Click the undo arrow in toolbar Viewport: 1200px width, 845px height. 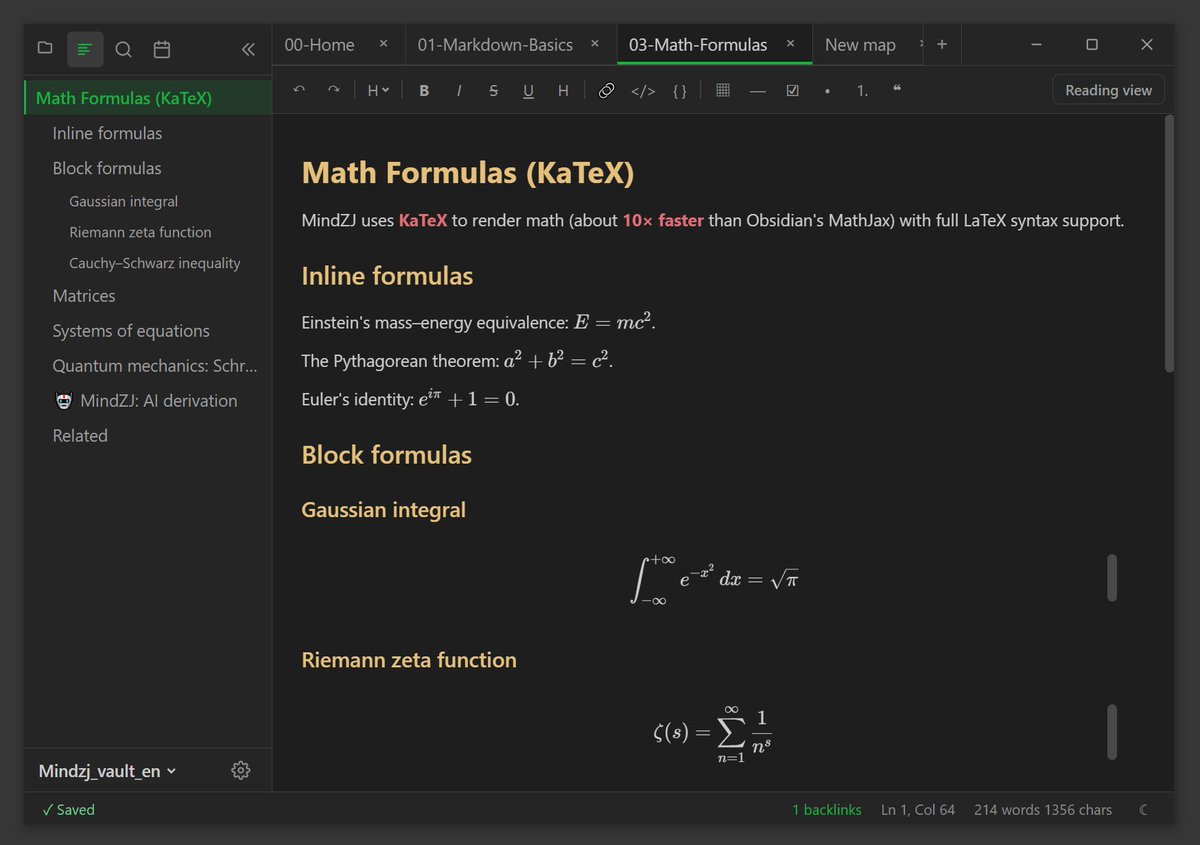tap(299, 90)
